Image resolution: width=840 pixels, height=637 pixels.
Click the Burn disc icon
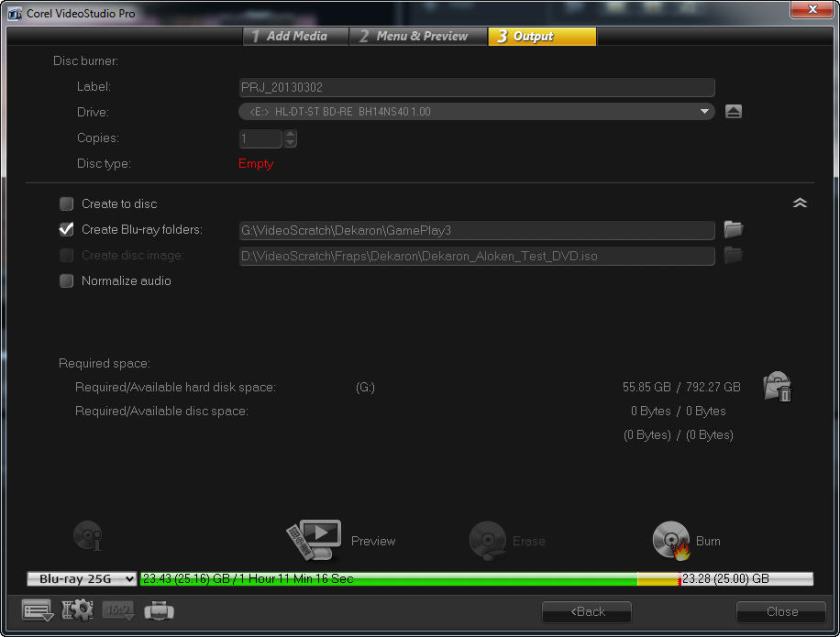tap(671, 541)
